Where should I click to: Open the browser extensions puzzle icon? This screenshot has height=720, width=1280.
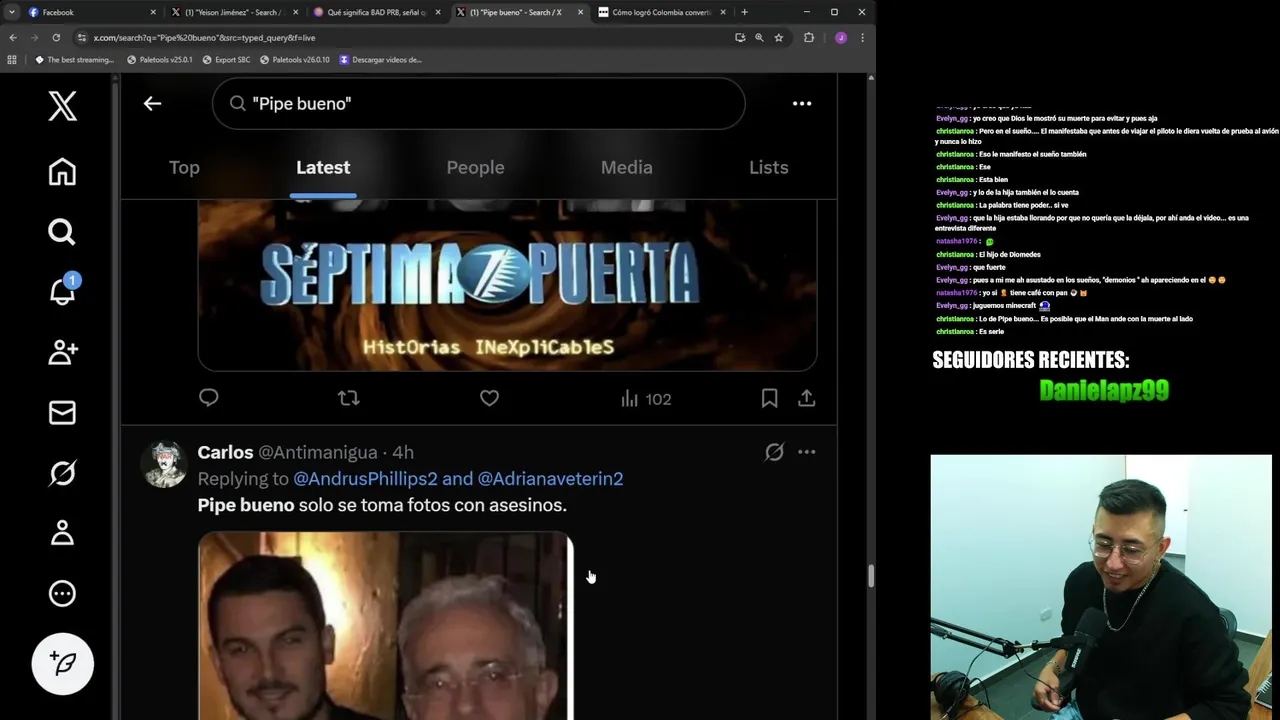809,38
